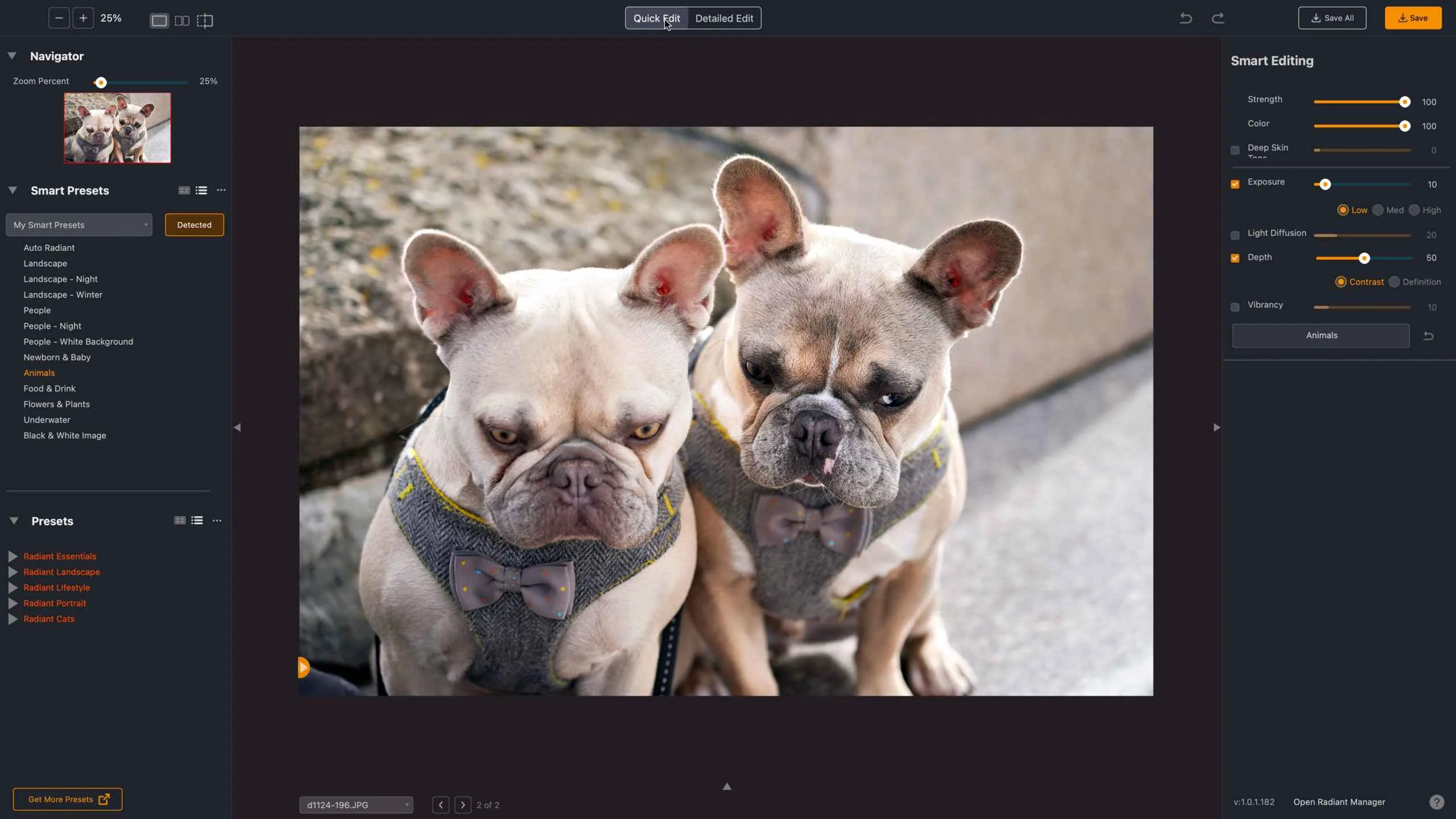Open the Smart Presets more options menu
Screen dimensions: 1456x819
coord(221,190)
